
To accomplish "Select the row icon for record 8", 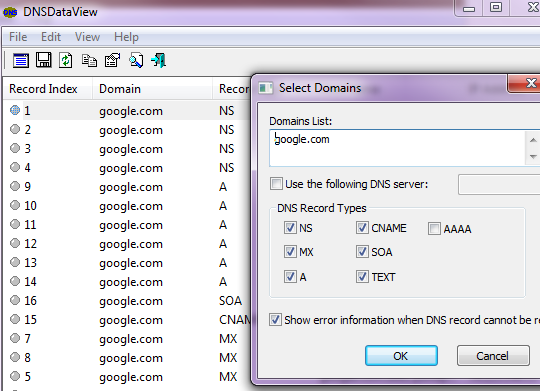I will coord(15,357).
